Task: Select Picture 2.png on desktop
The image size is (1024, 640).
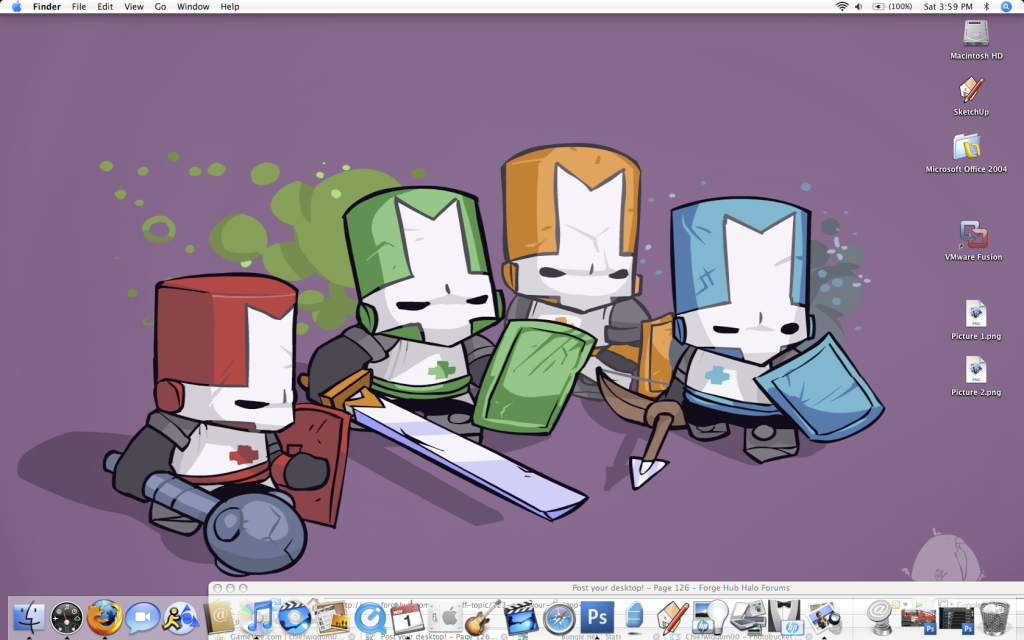Action: tap(976, 377)
